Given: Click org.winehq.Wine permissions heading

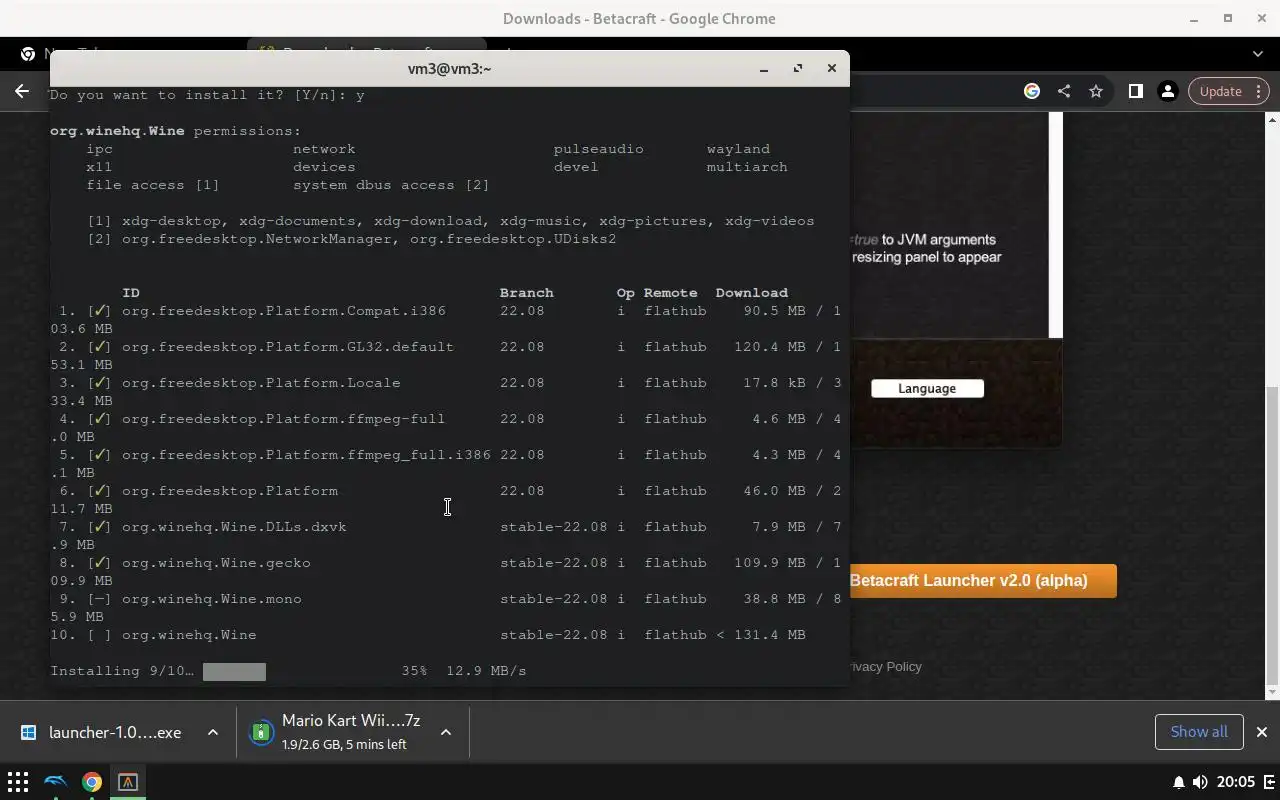Looking at the screenshot, I should point(175,131).
